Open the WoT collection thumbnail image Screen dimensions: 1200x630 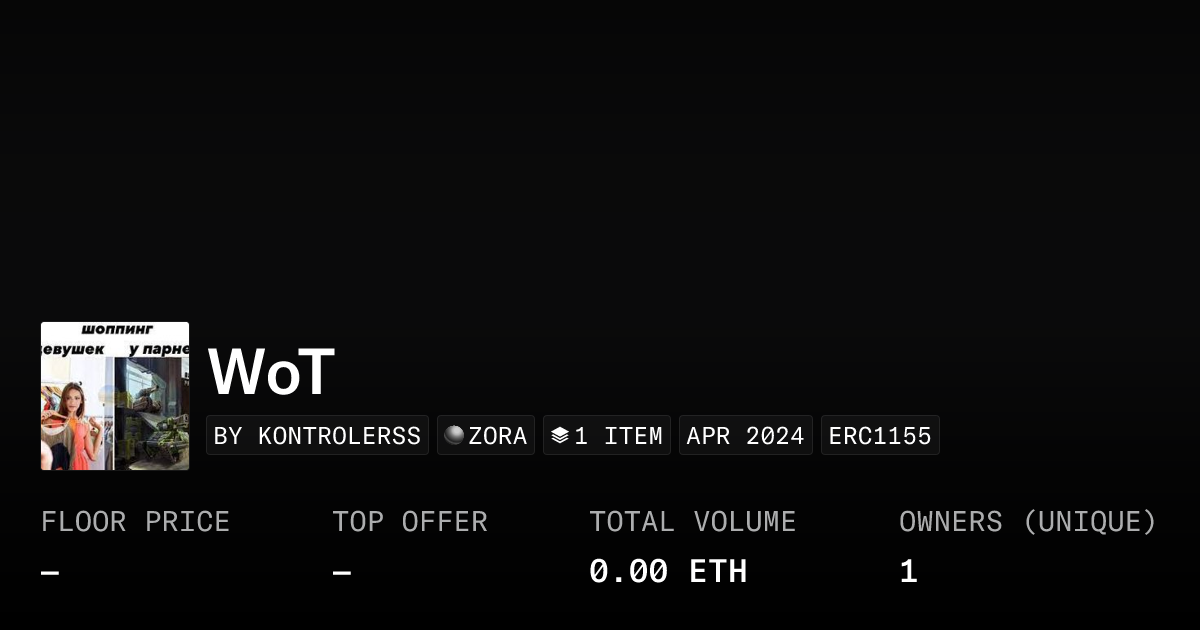coord(115,396)
